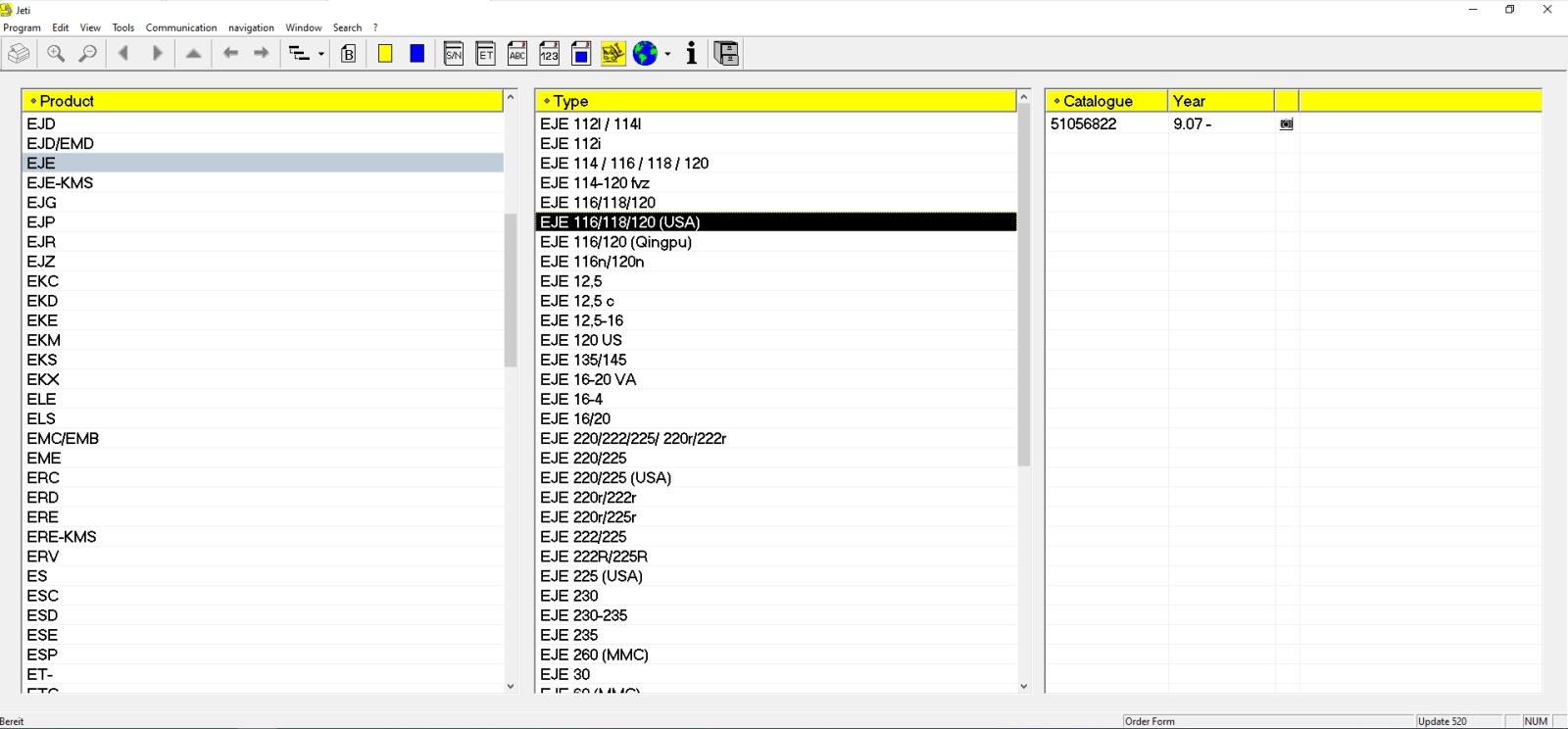This screenshot has width=1568, height=729.
Task: Click the previous page triangle icon
Action: point(123,54)
